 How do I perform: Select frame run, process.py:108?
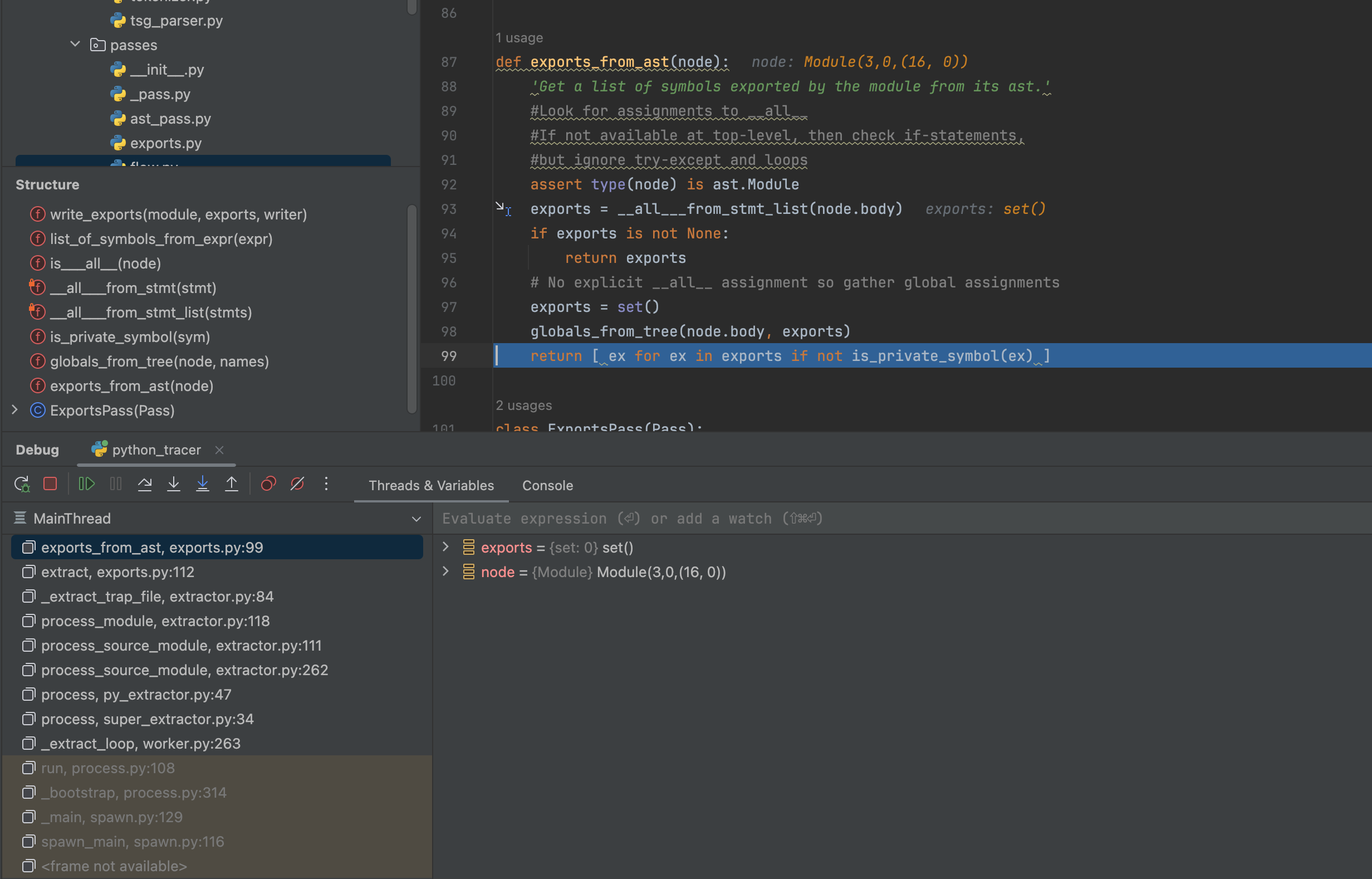(x=217, y=768)
